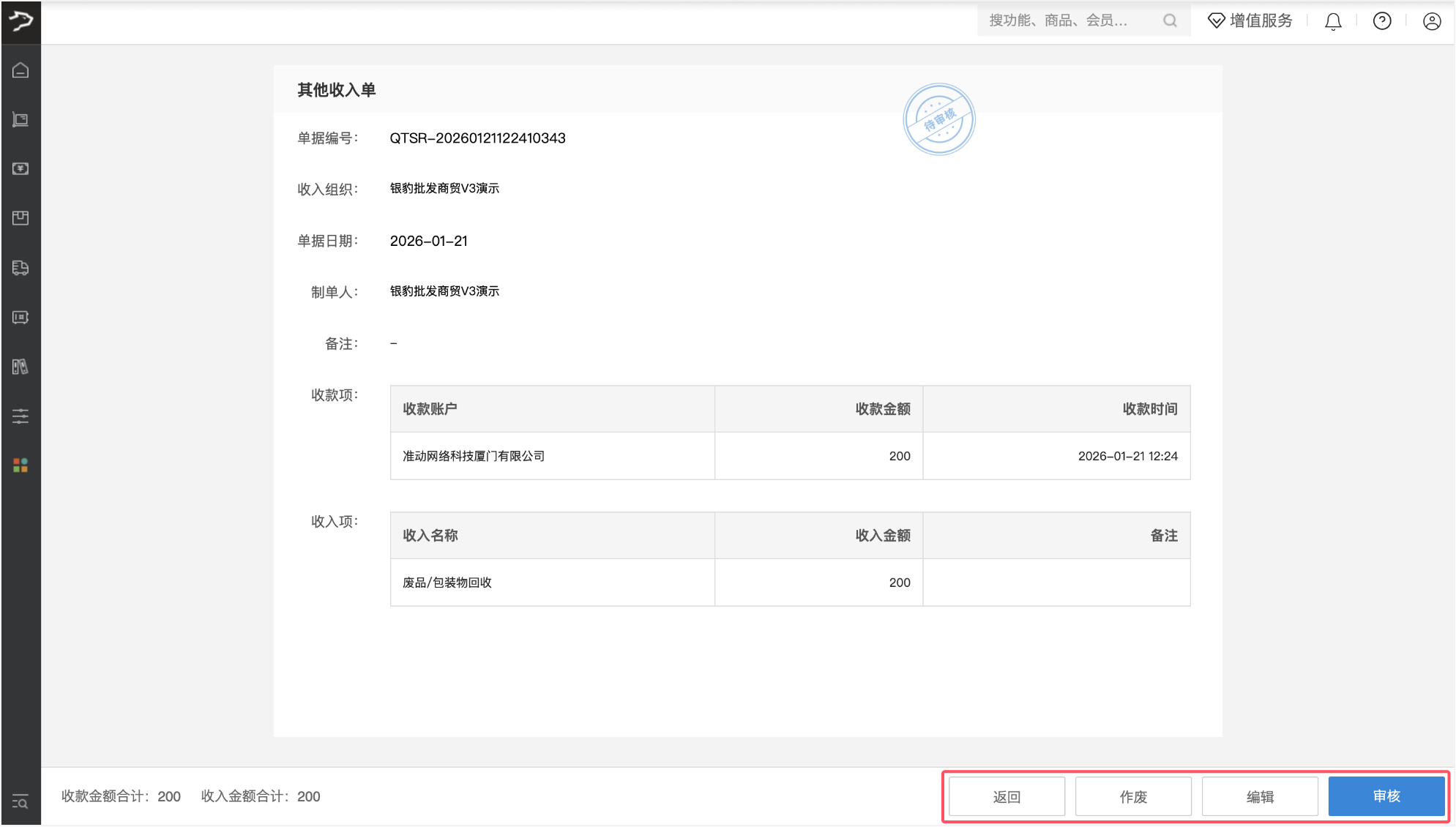1456x827 pixels.
Task: Open the settings sliders icon in the sidebar
Action: [20, 416]
